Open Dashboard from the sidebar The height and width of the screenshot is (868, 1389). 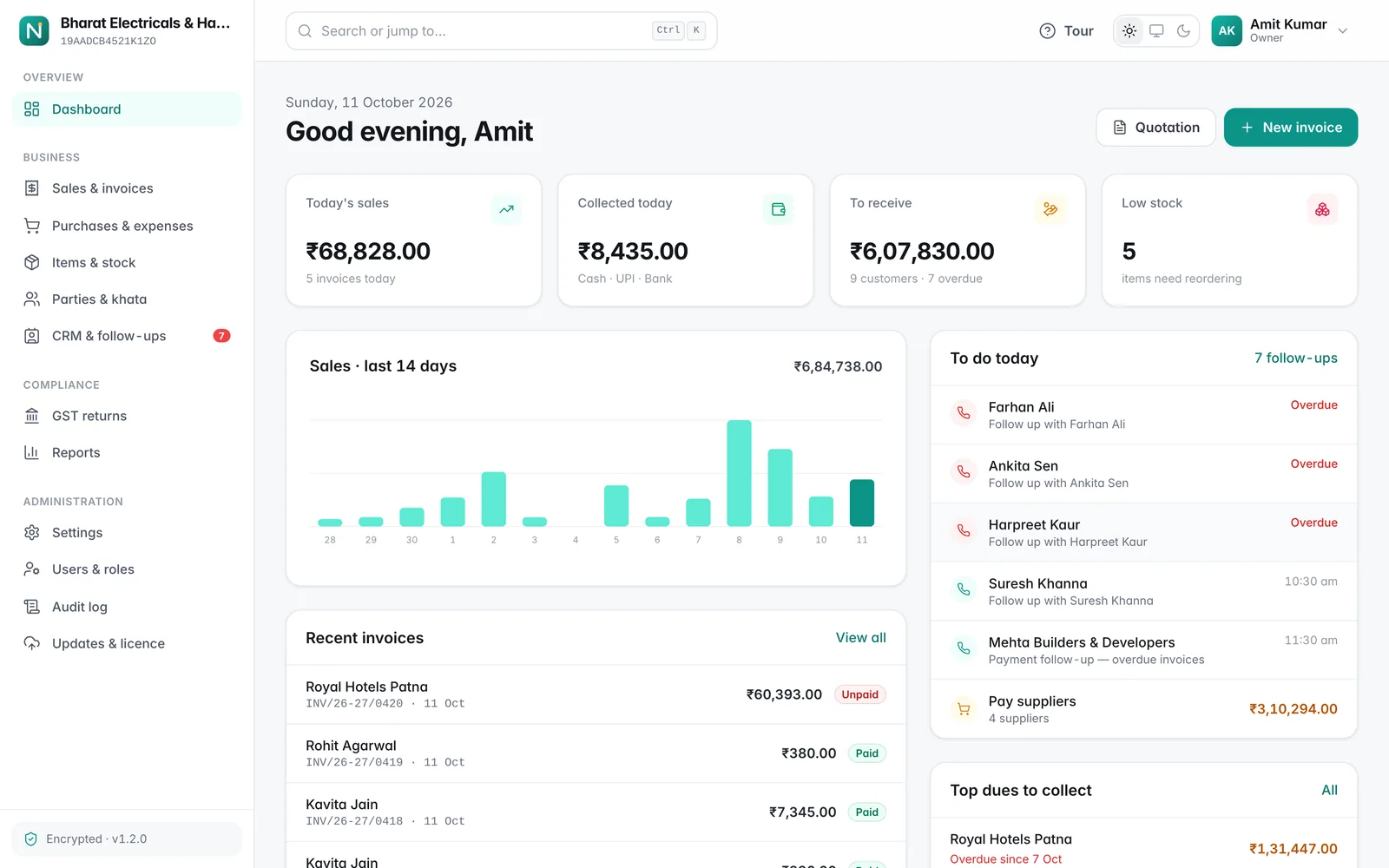click(127, 109)
